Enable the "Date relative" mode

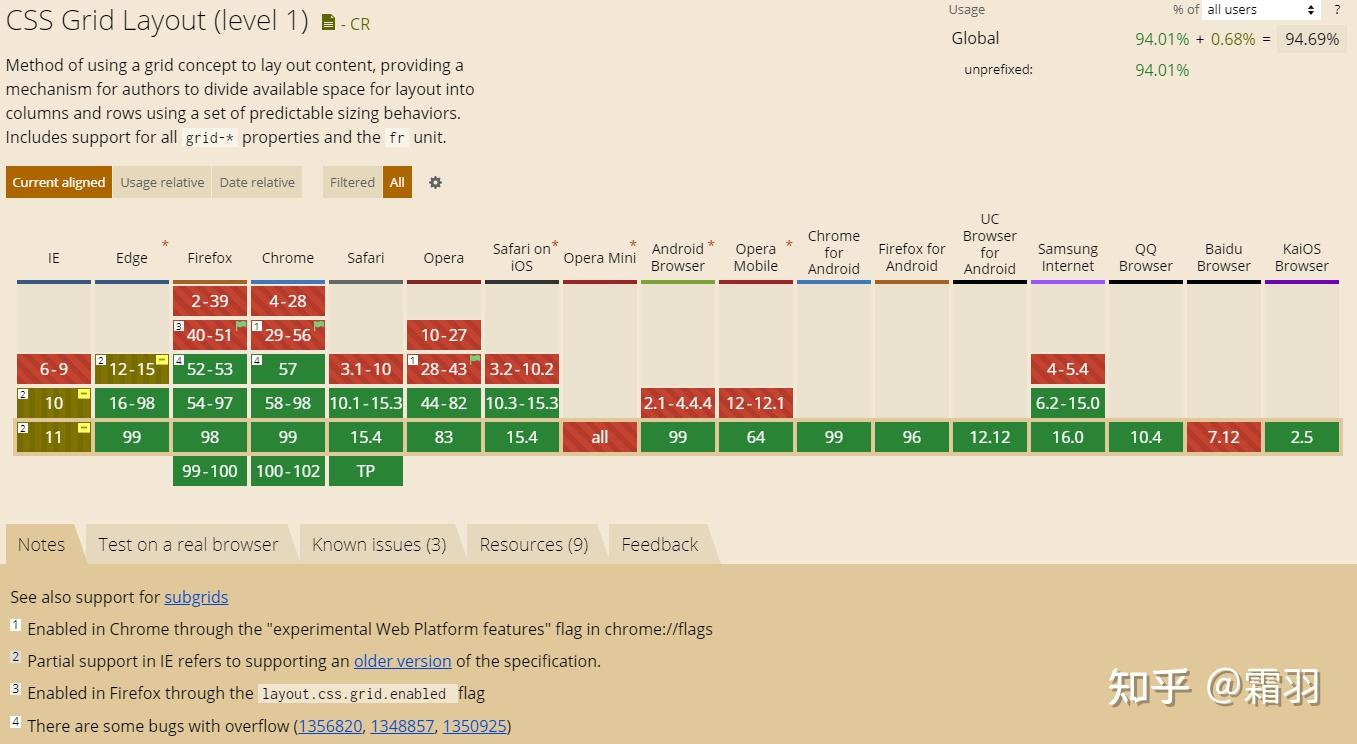click(256, 182)
